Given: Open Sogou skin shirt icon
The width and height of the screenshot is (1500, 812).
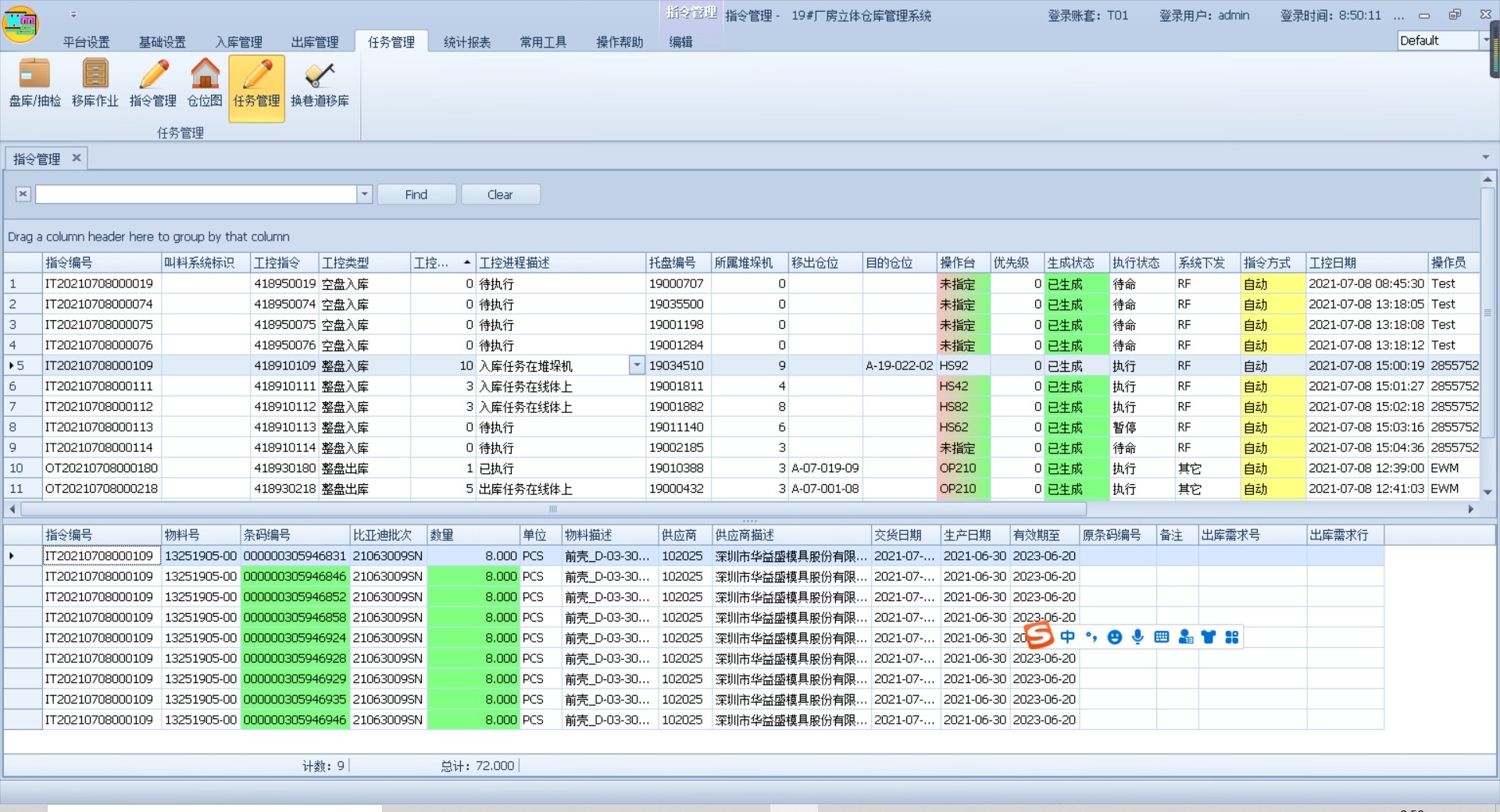Looking at the screenshot, I should 1209,637.
